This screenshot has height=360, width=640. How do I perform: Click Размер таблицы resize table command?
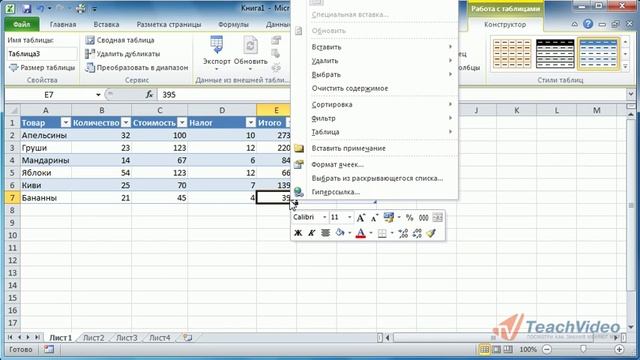pos(42,67)
